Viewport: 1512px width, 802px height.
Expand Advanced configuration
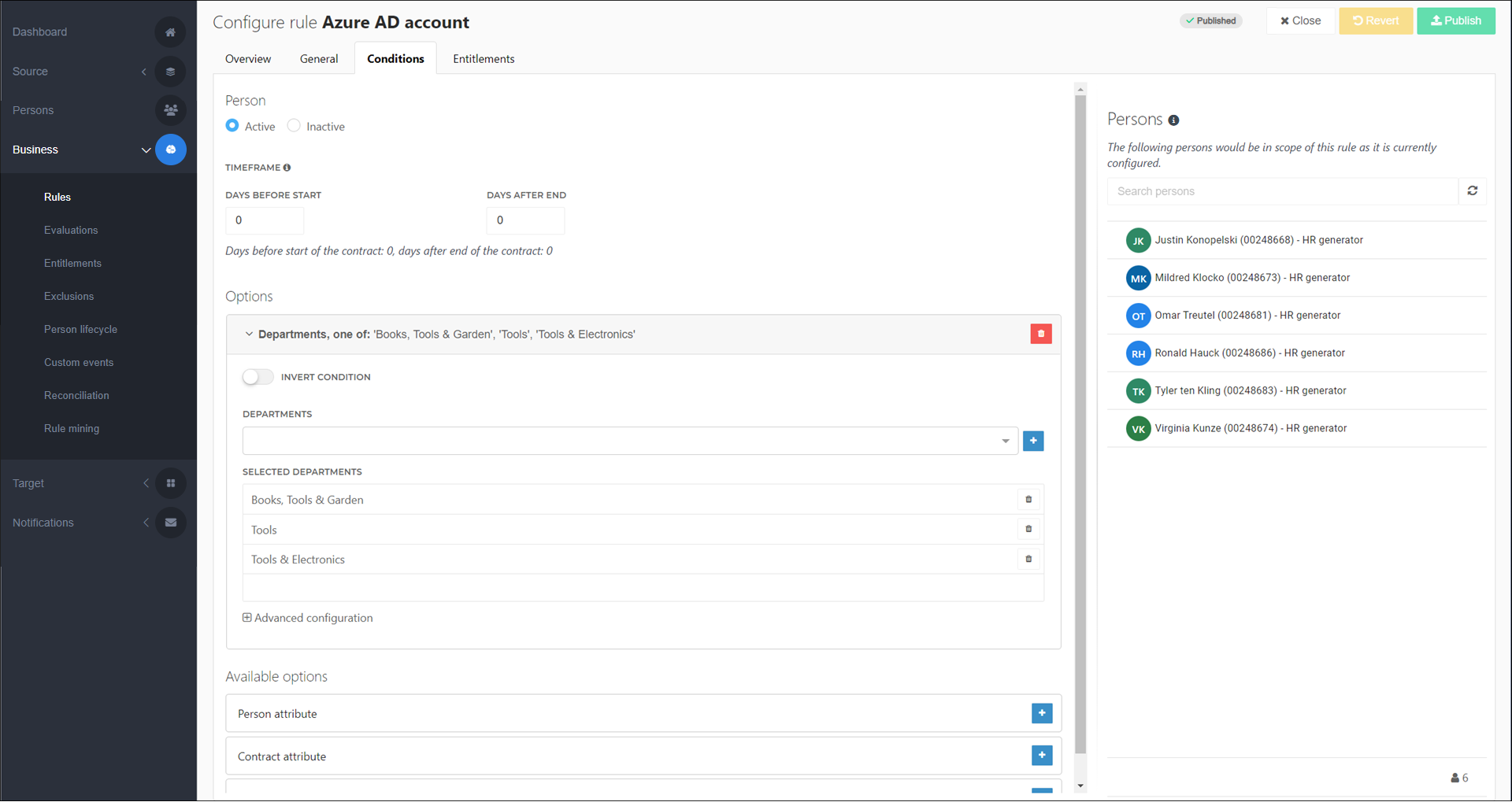pos(308,618)
